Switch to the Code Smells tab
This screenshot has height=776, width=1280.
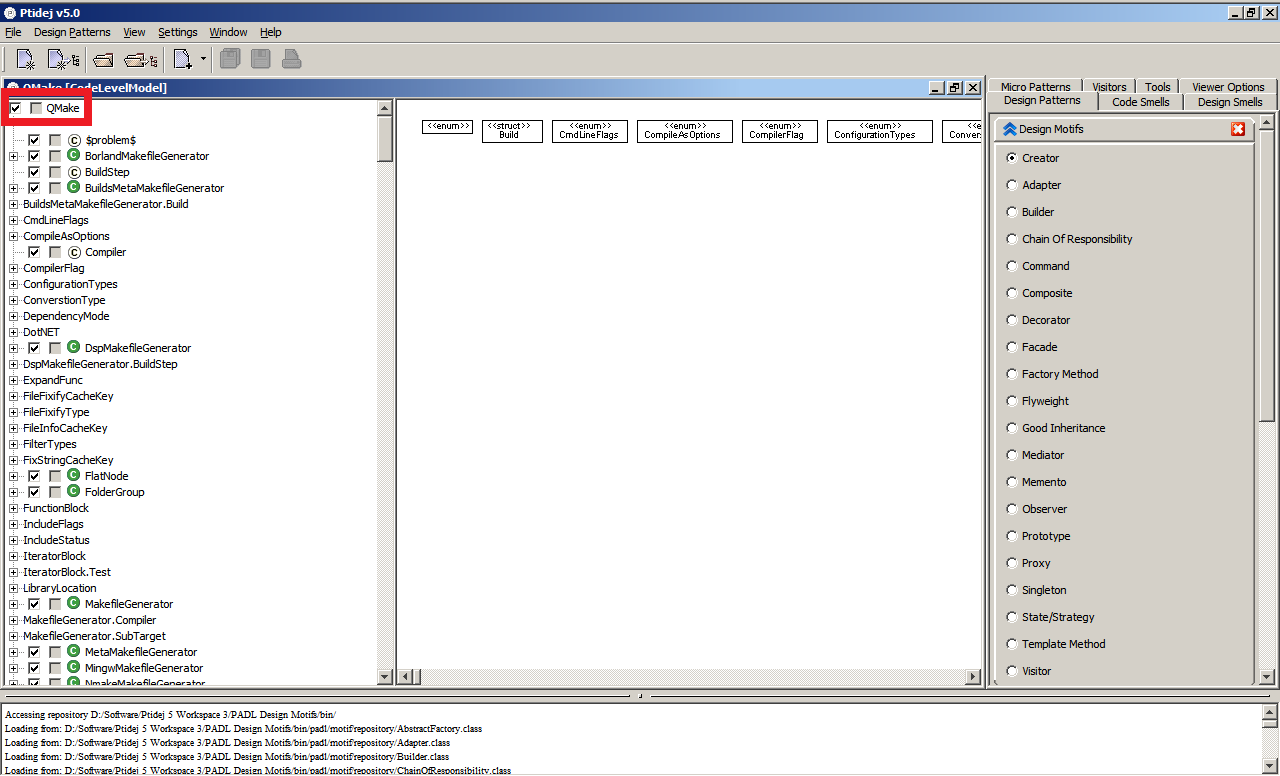point(1140,101)
